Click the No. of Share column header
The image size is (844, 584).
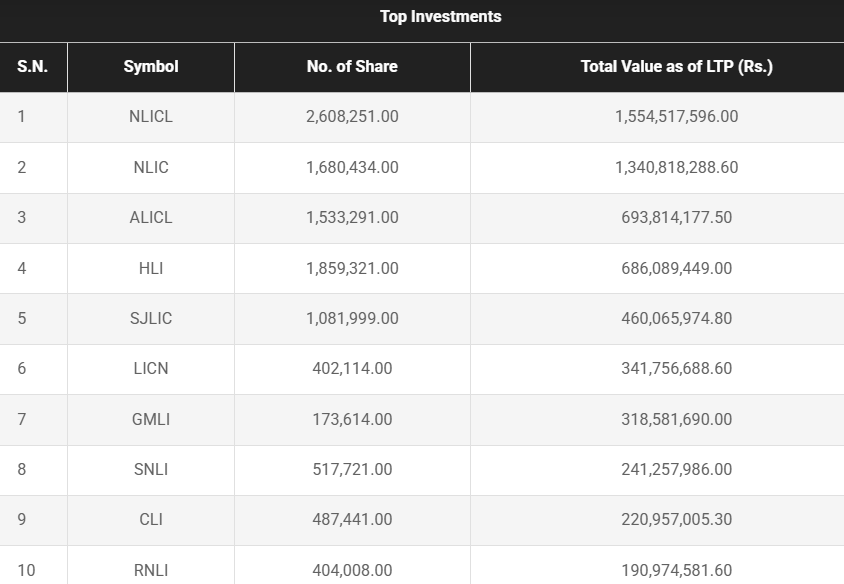352,67
